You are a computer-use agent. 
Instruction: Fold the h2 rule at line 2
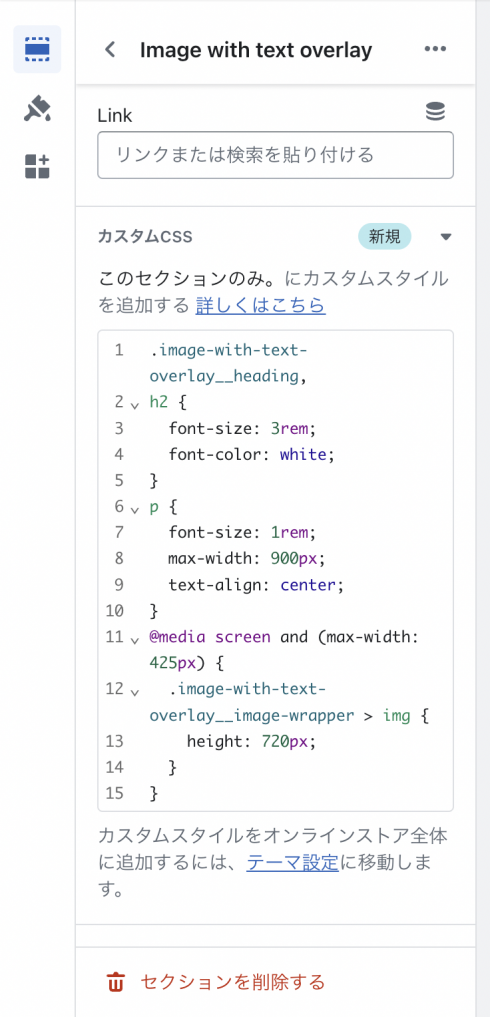pos(134,405)
